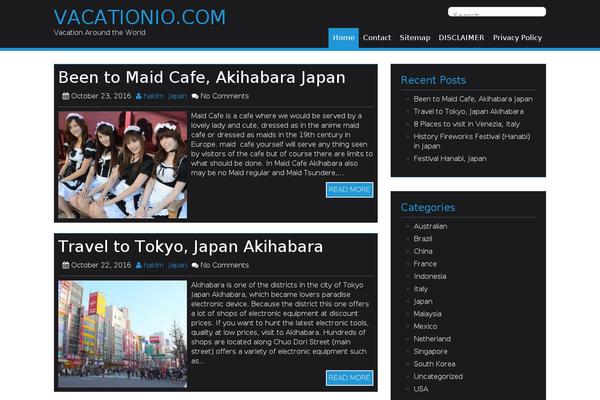This screenshot has width=600, height=400.
Task: Click No Comments link in Tokyo Akihabara post
Action: [225, 266]
